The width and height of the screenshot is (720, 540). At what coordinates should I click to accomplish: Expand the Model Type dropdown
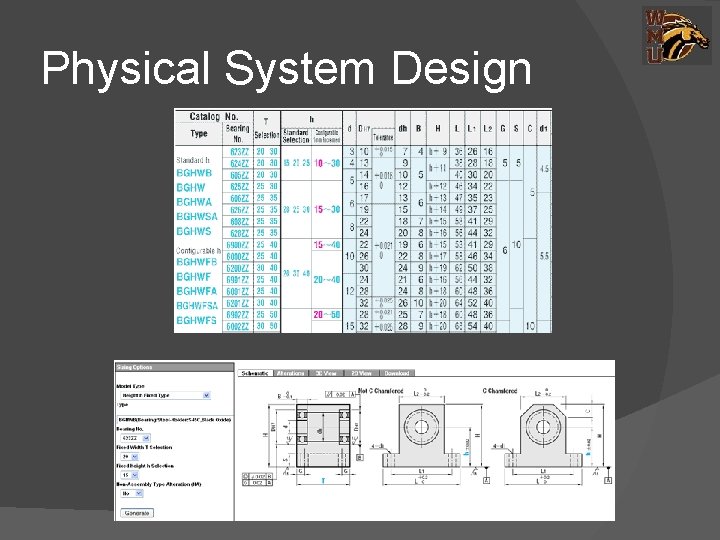tap(165, 395)
